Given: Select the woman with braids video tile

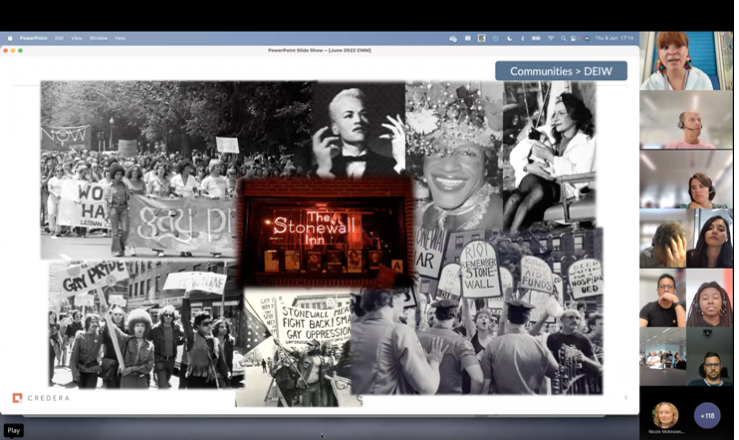Looking at the screenshot, I should 709,298.
